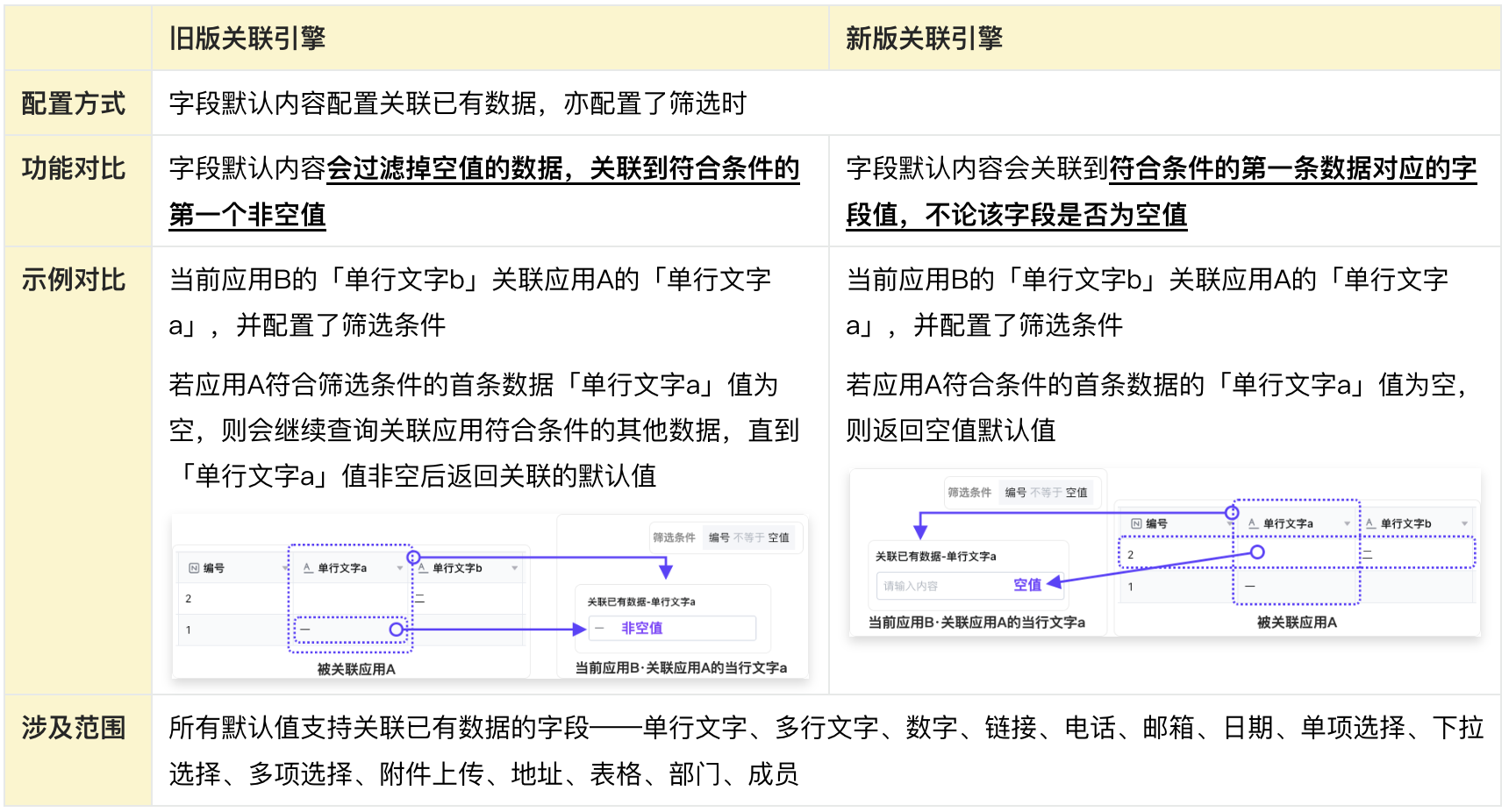Screen dimensions: 1509x812
Task: Click 关联已有数据-单行文字a label in old-engine example
Action: pos(641,602)
